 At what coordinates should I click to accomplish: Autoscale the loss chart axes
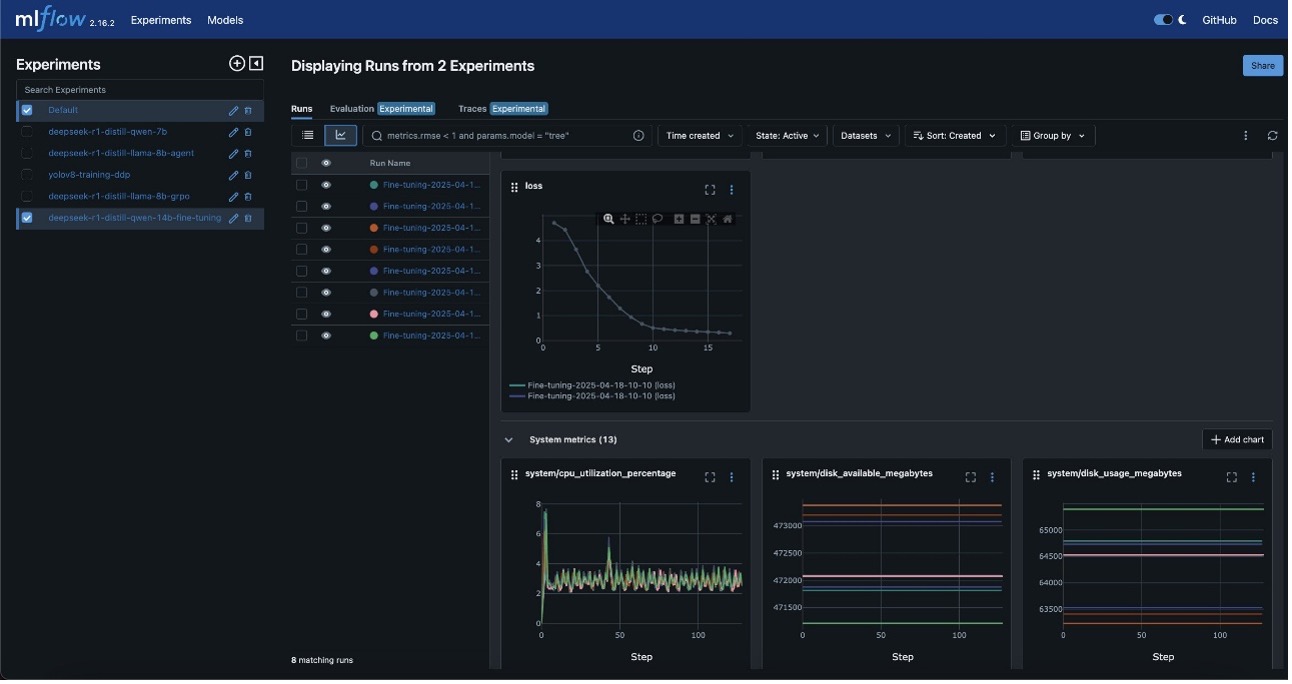point(711,219)
